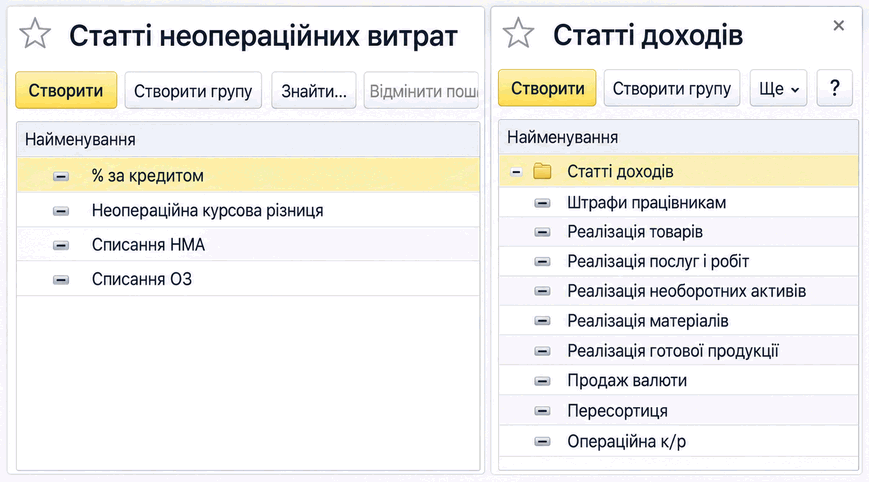Image resolution: width=869 pixels, height=482 pixels.
Task: Click item icon beside 'Пересортиця'
Action: [542, 411]
